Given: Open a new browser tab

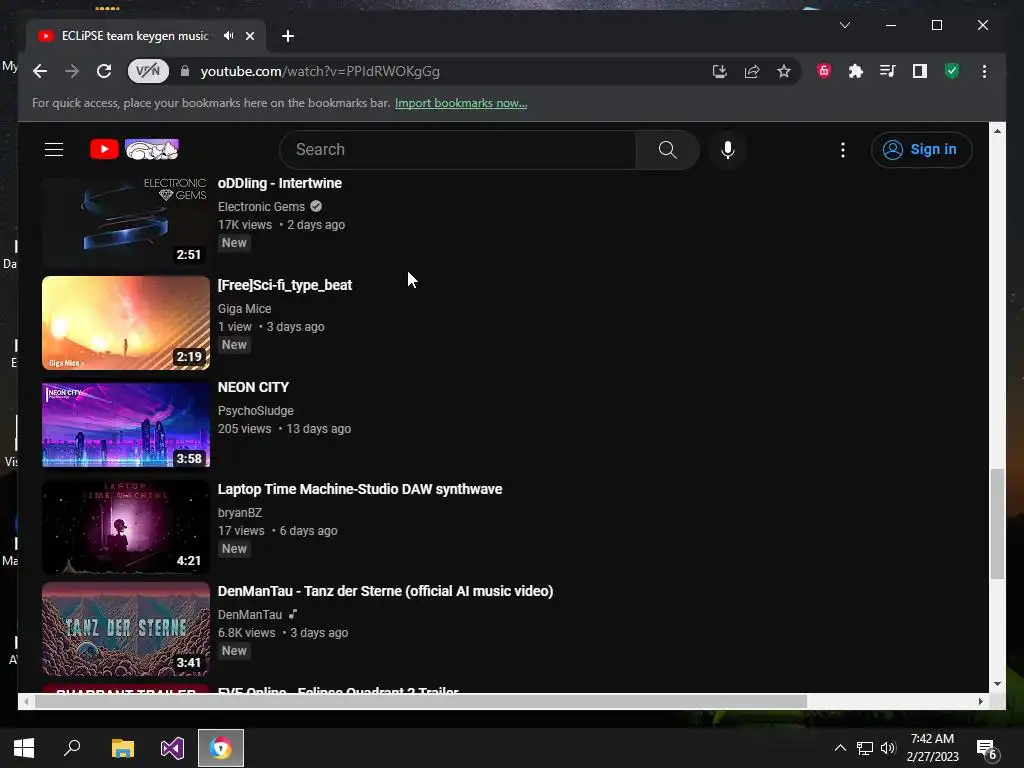Looking at the screenshot, I should click(287, 36).
